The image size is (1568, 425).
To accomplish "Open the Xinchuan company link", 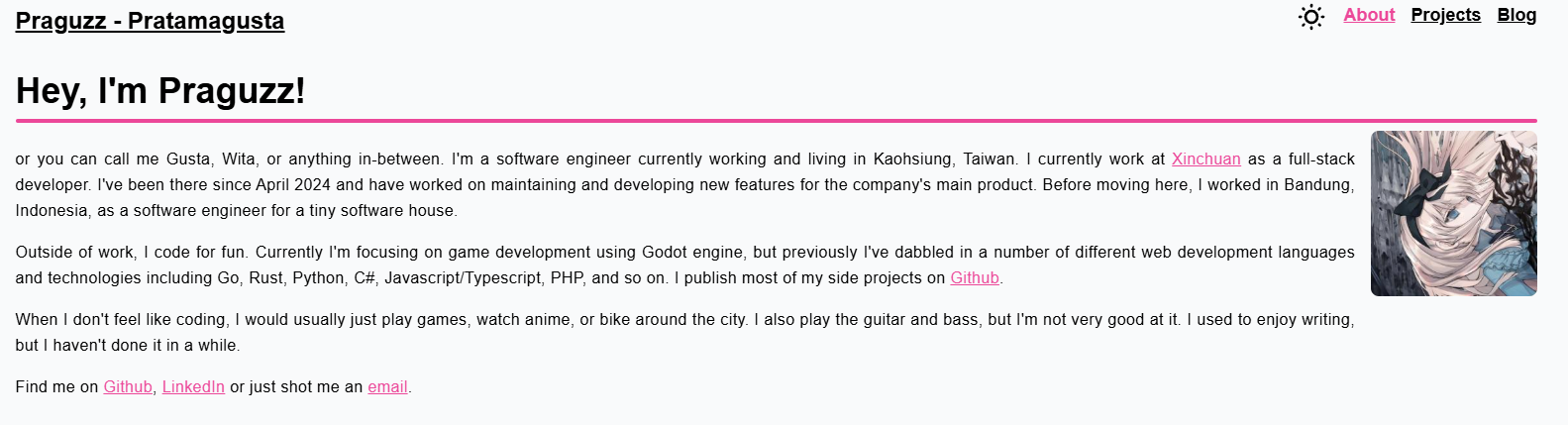I will pyautogui.click(x=1205, y=159).
